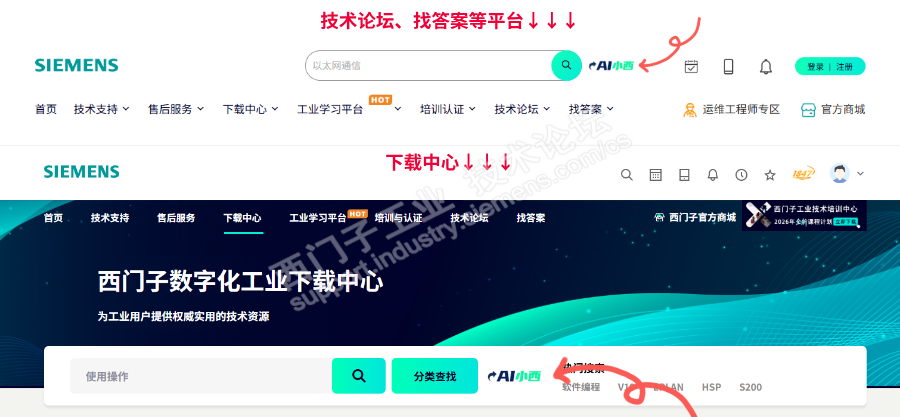Click the star favorites icon in download header
The image size is (900, 417).
pos(770,175)
